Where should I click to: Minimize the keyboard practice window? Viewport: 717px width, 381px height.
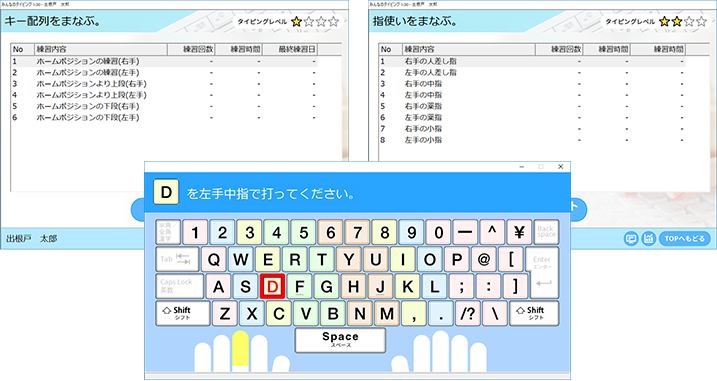tap(522, 167)
